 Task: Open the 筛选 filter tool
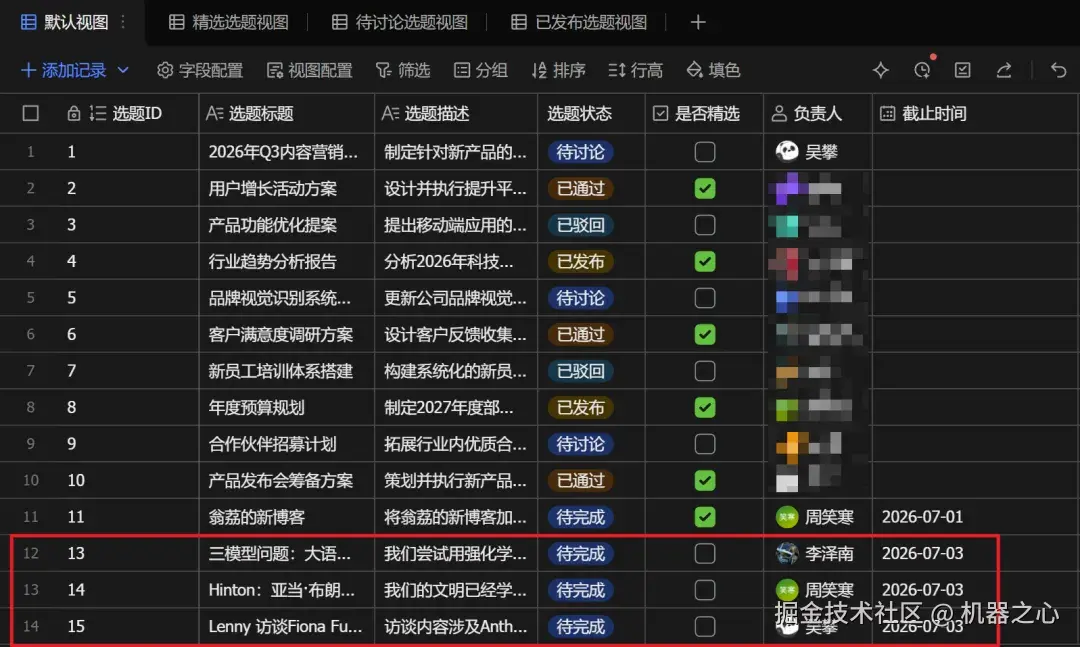click(403, 70)
